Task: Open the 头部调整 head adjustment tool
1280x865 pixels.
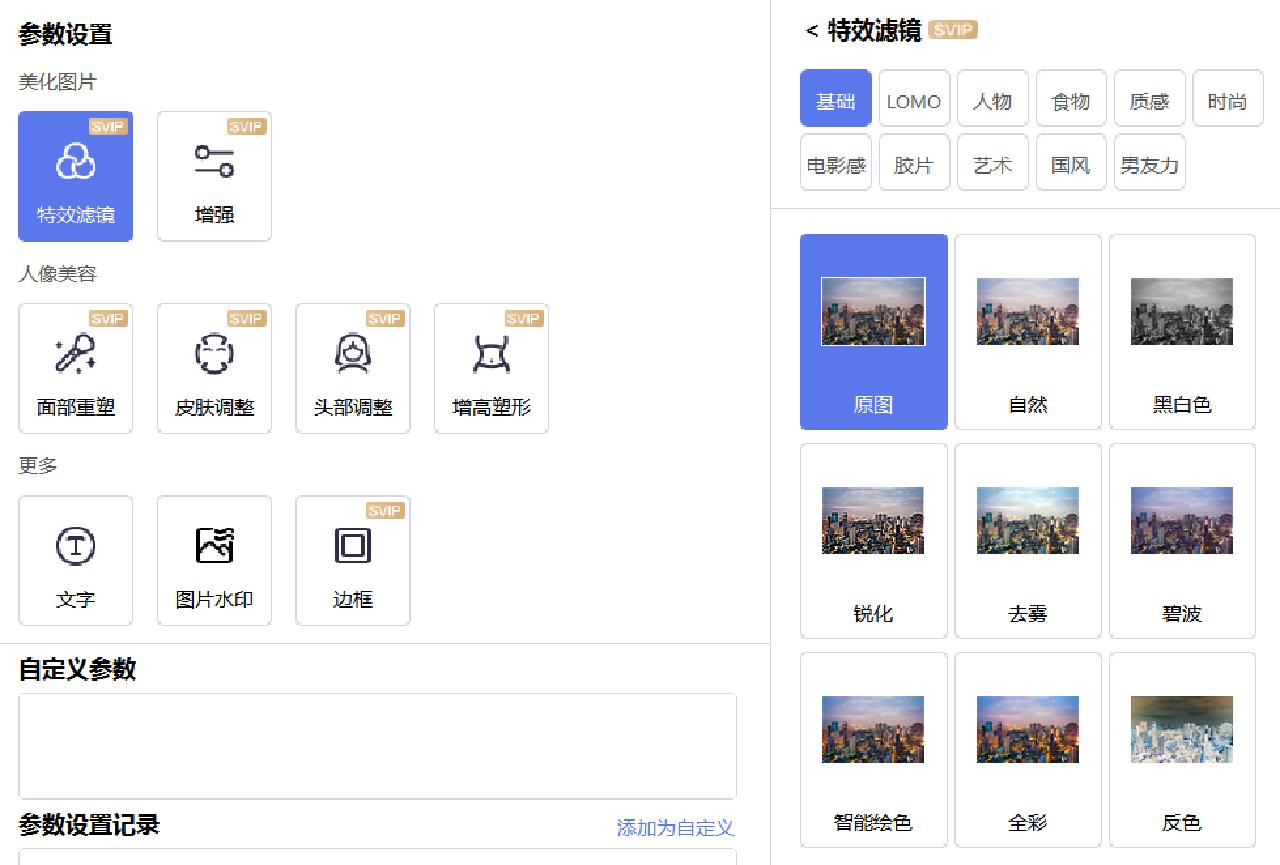Action: pos(352,368)
